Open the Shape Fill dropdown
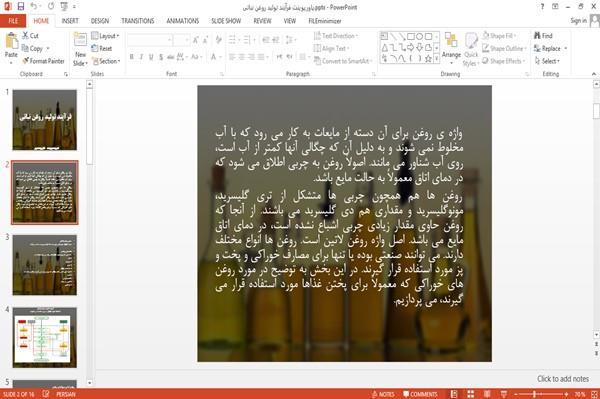Screen dimensions: 600x399 (x=499, y=36)
